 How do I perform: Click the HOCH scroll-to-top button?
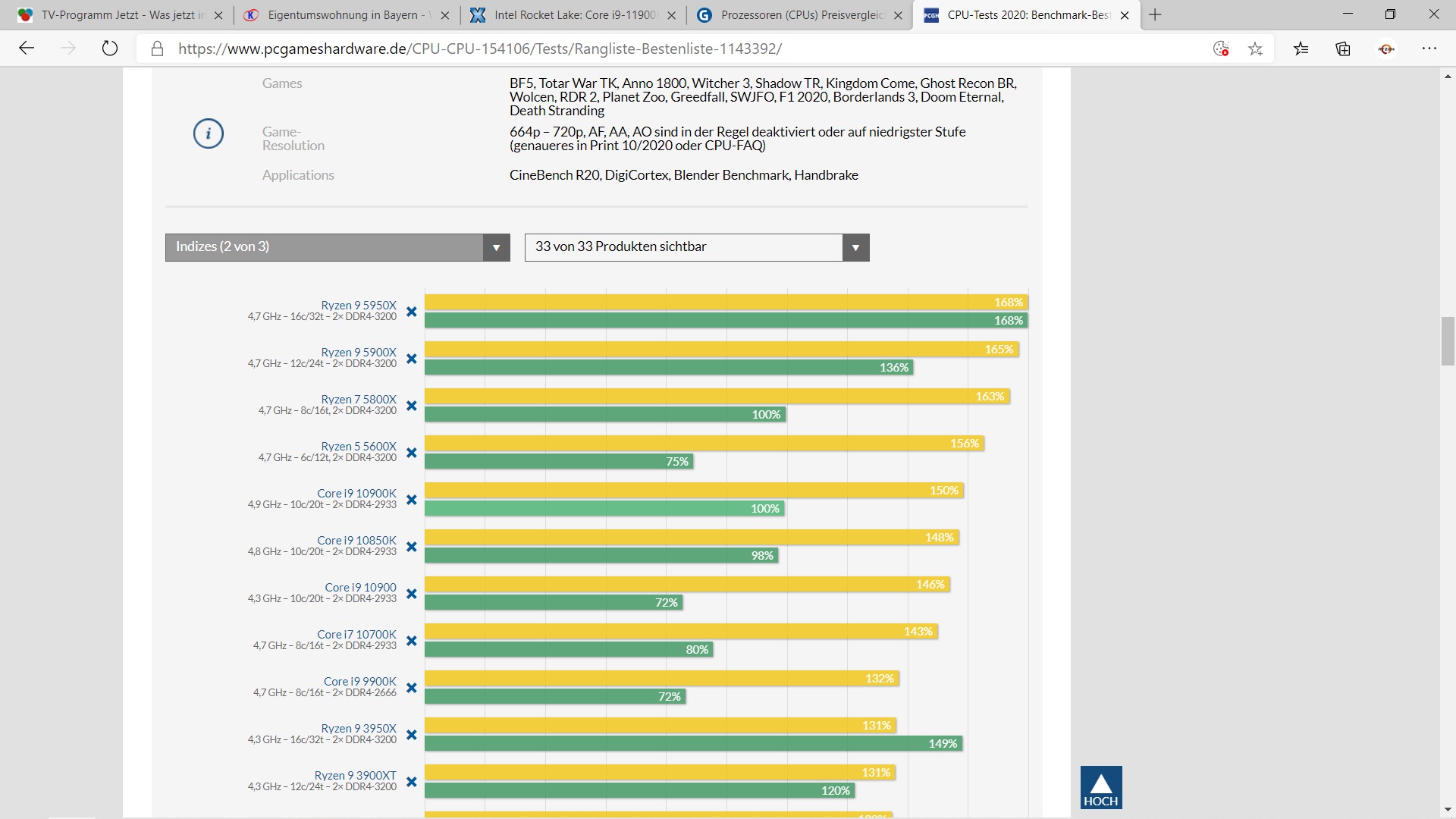tap(1100, 787)
